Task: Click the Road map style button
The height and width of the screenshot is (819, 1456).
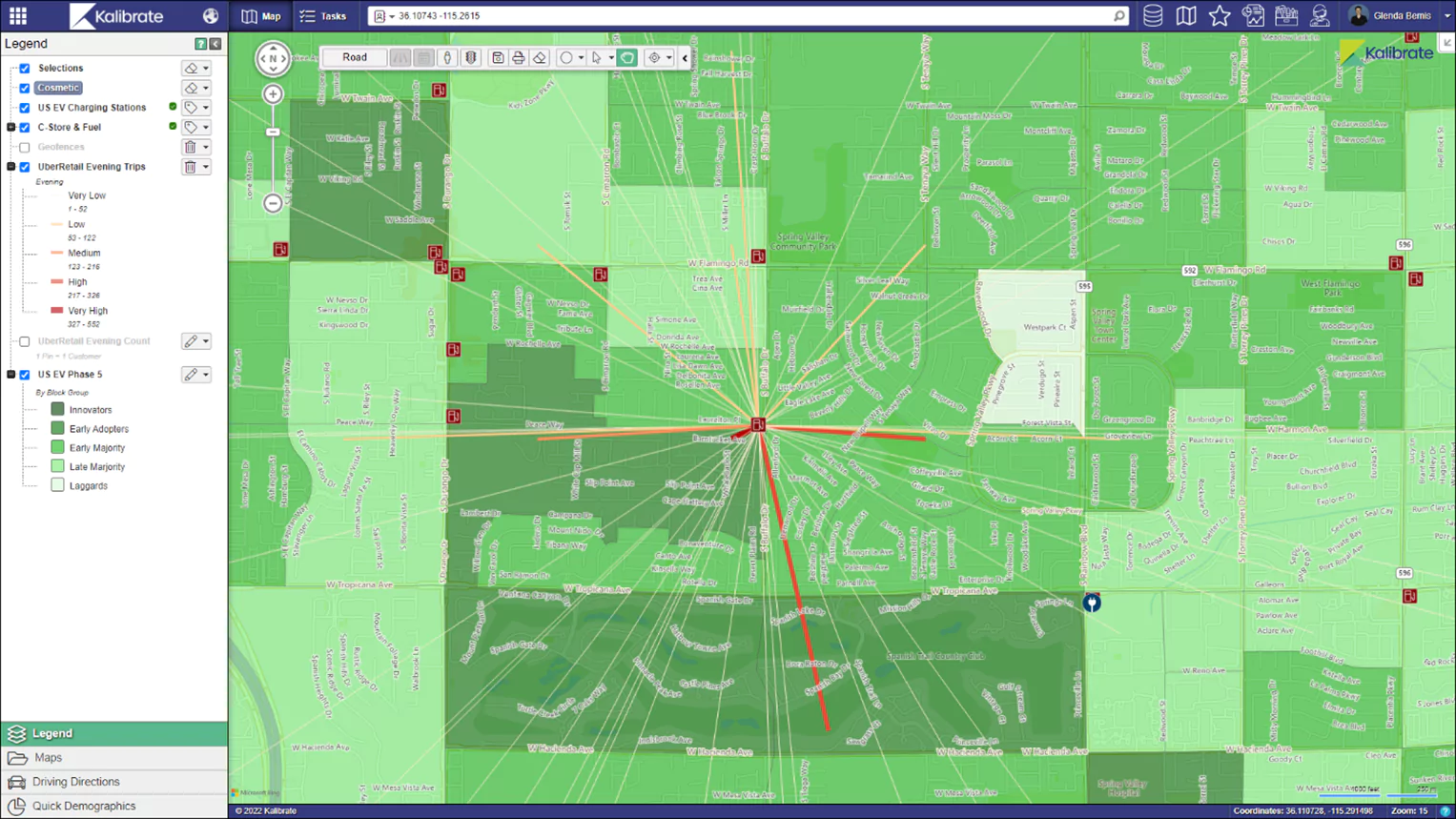Action: [355, 57]
